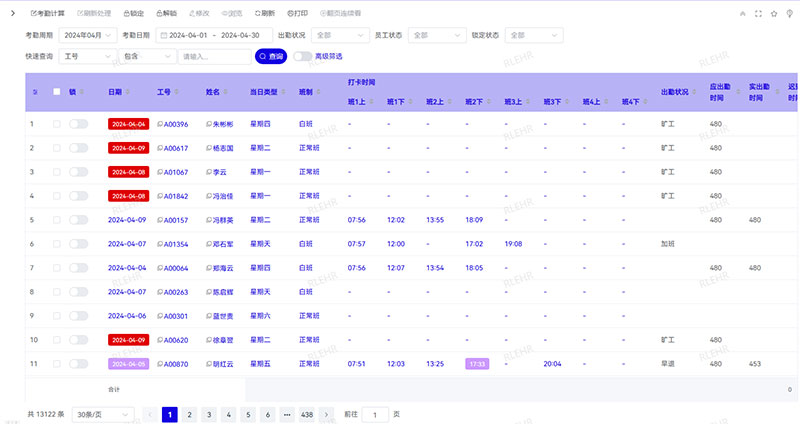Screen dimensions: 800x424
Task: Click the 浏览 view icon in toolbar
Action: click(225, 13)
